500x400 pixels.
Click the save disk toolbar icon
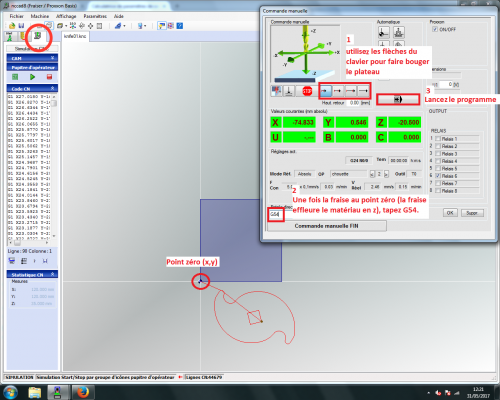tap(21, 26)
